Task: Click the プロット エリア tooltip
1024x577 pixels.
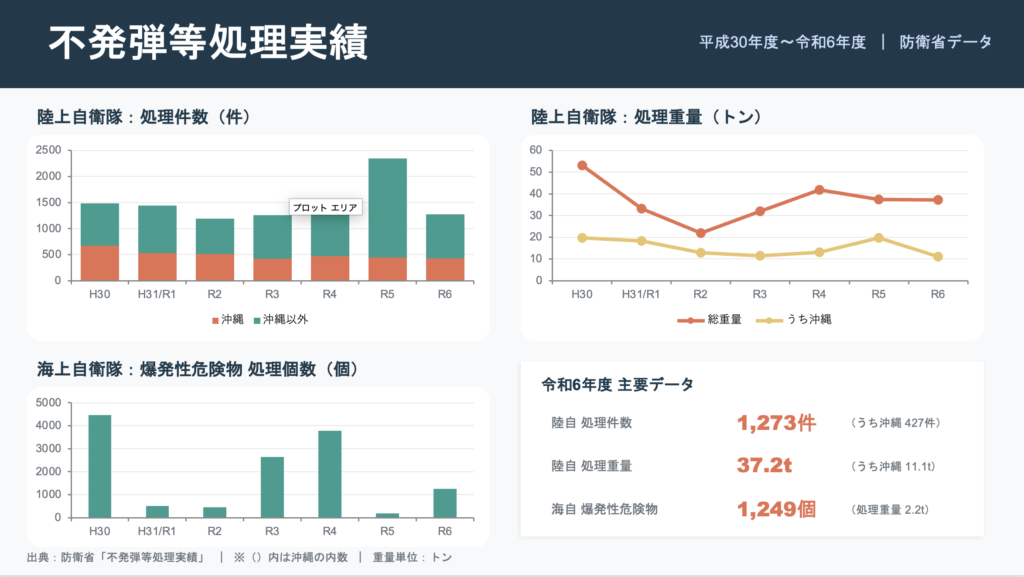Action: (326, 208)
